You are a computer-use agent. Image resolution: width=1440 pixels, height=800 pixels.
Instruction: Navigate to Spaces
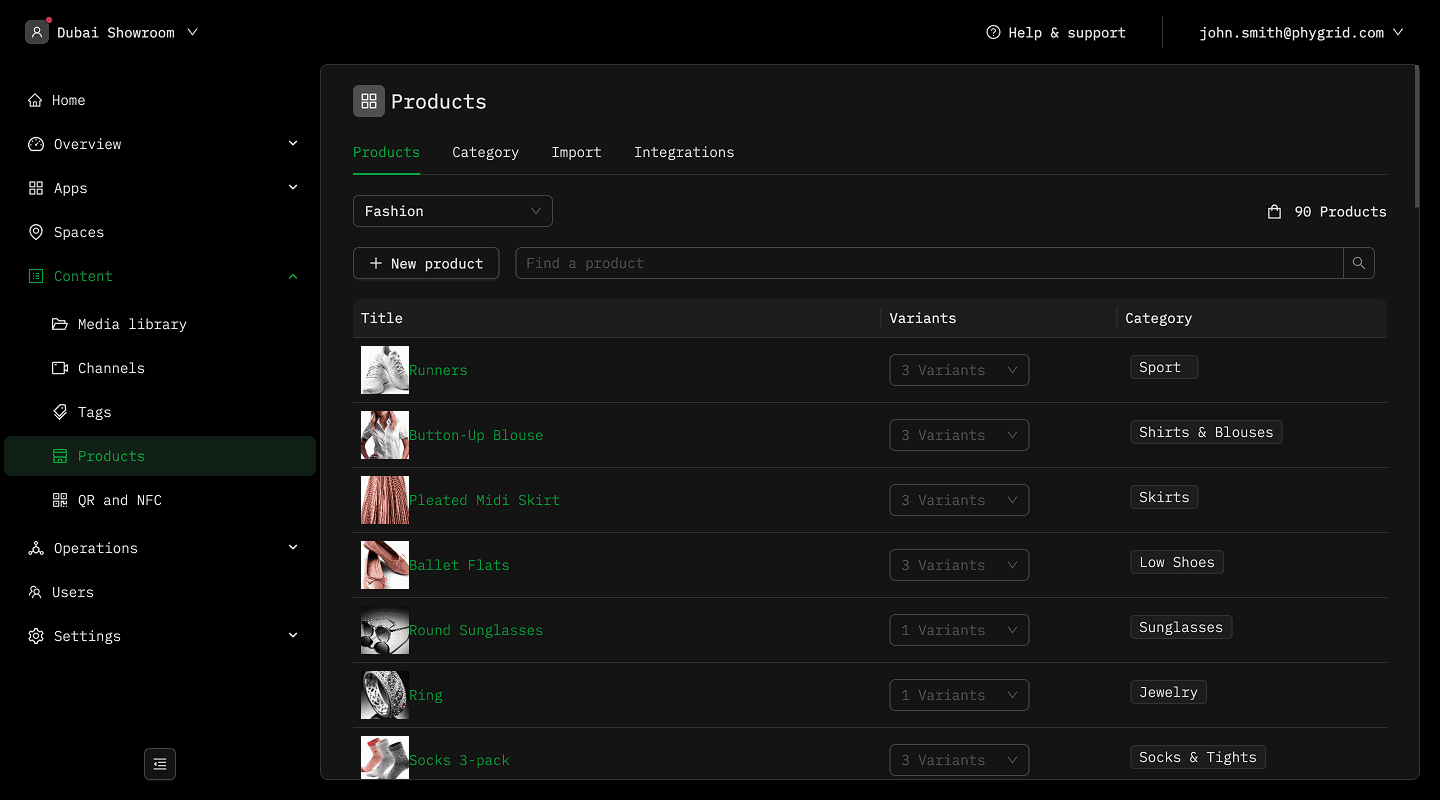(79, 232)
